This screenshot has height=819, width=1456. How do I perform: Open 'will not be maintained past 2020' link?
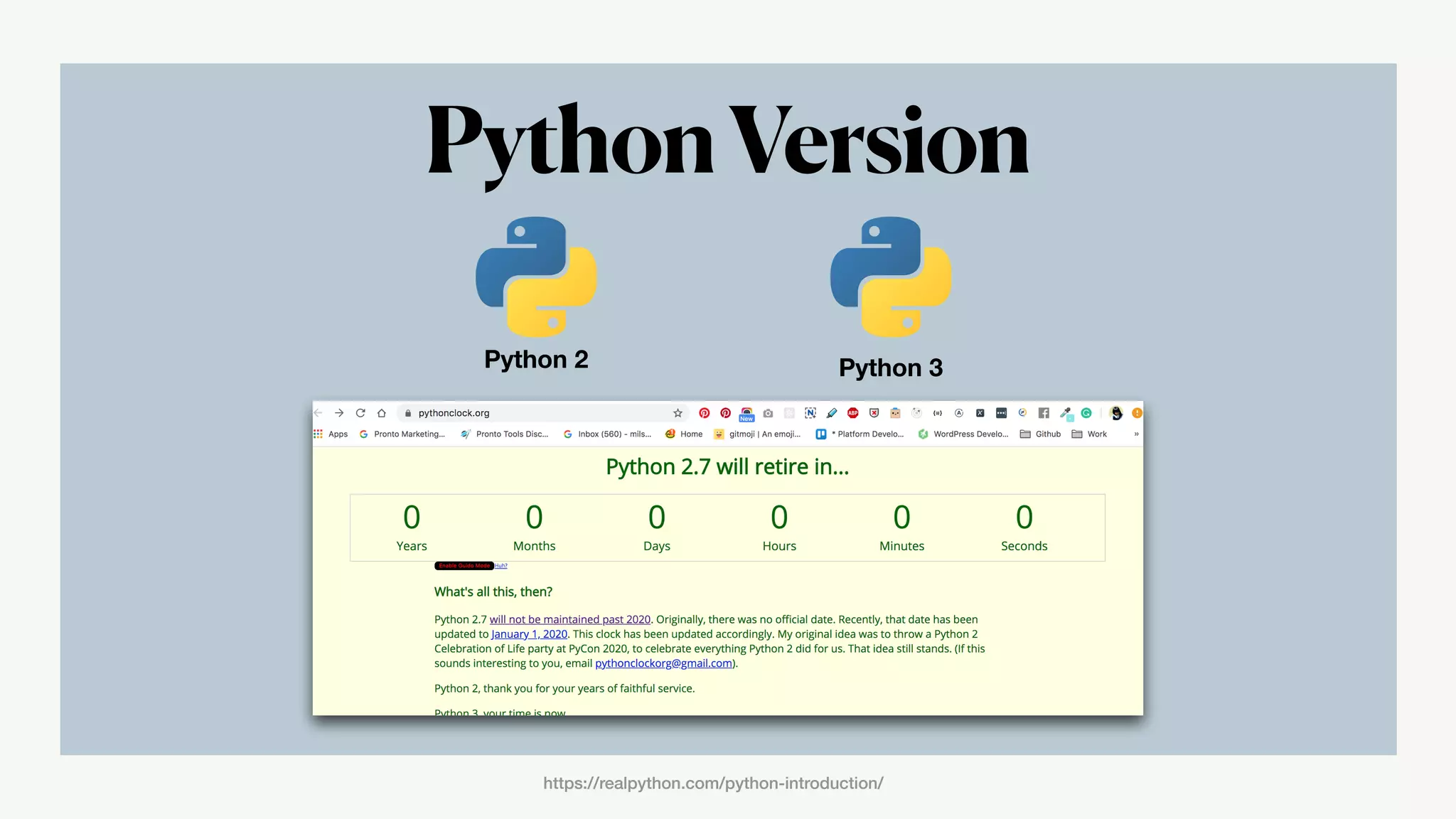pos(570,619)
